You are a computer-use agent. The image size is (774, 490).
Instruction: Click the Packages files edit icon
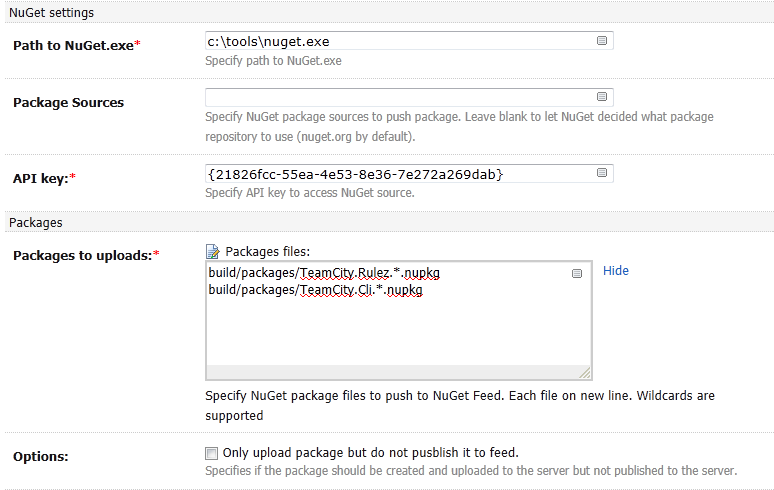point(213,252)
